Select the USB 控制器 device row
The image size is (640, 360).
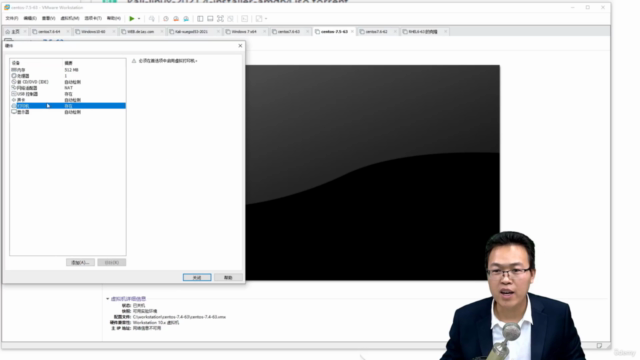68,94
